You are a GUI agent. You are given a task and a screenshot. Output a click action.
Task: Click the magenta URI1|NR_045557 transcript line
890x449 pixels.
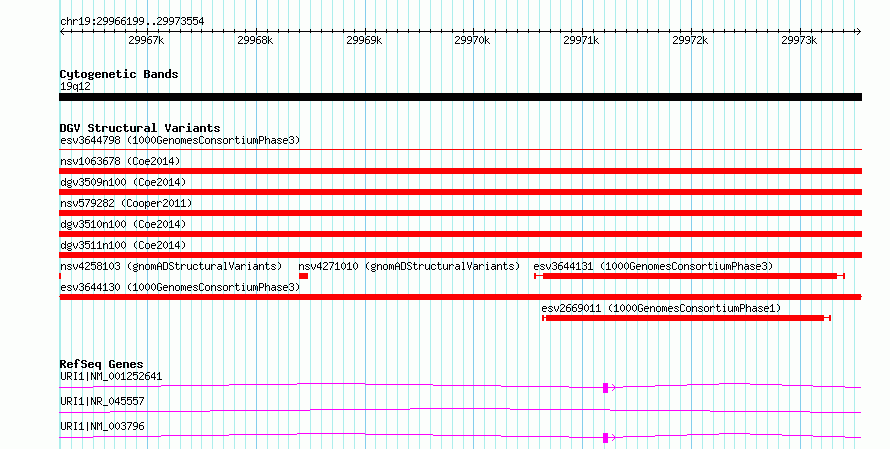click(x=460, y=411)
